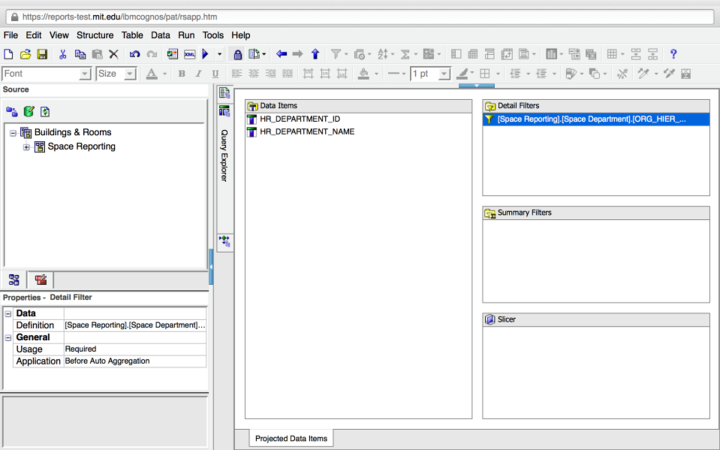Open the Toolbox tab in source pane
This screenshot has width=720, height=450.
tap(41, 280)
